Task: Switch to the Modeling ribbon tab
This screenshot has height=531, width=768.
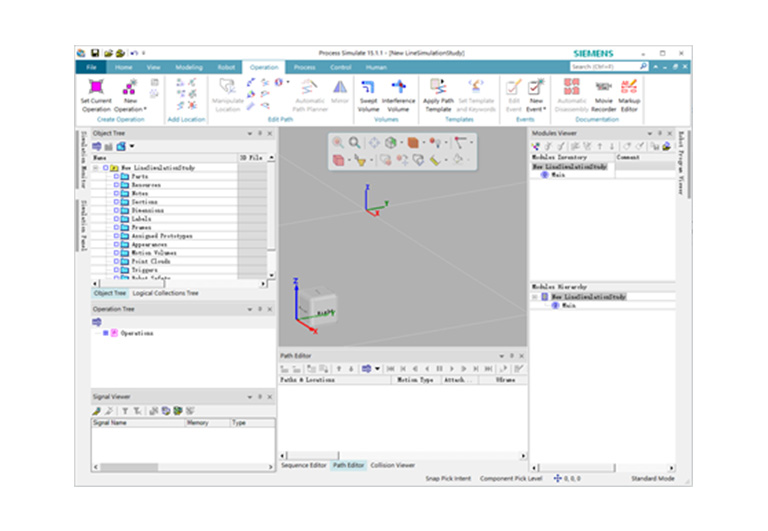Action: point(189,67)
